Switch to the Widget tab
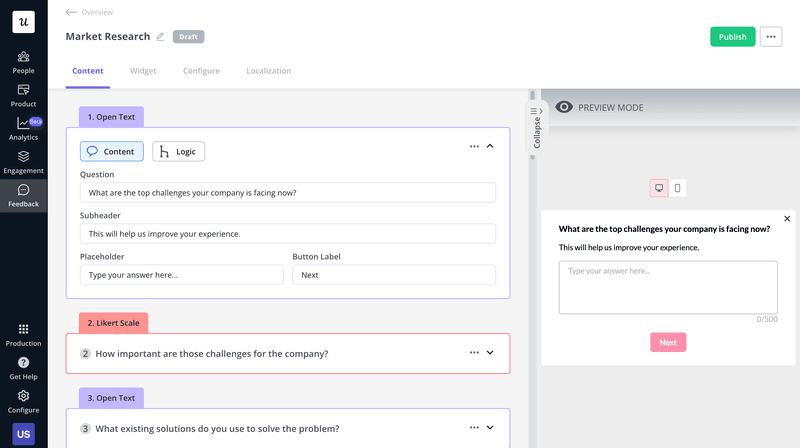Screen dimensions: 800x448 point(143,71)
